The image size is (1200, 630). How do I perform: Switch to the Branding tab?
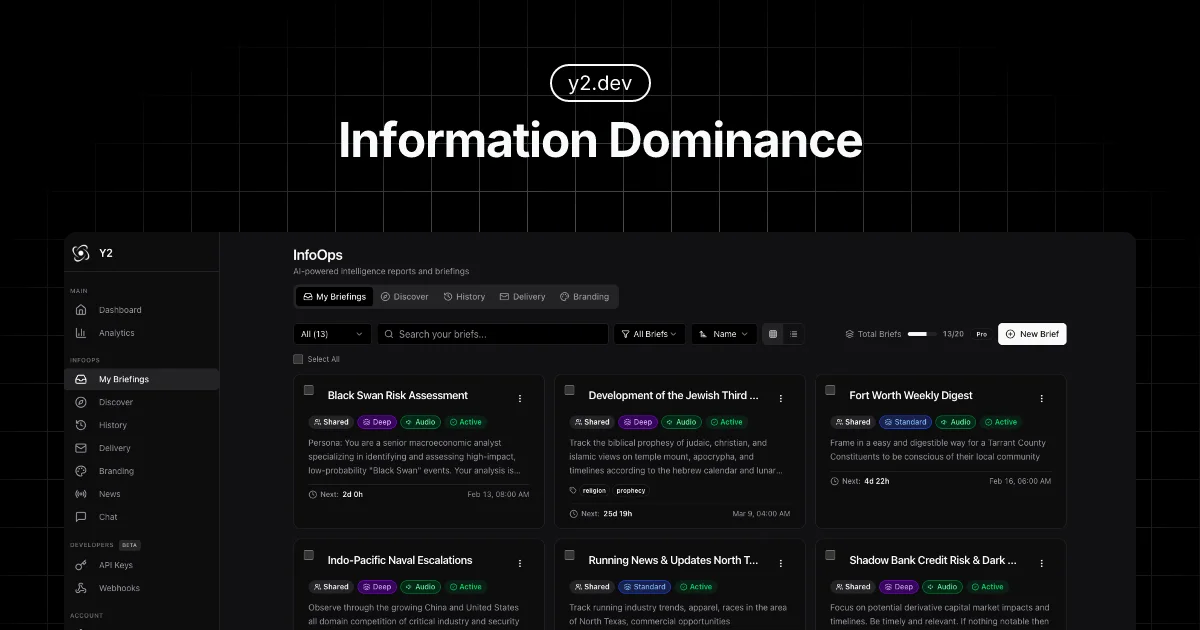tap(584, 297)
